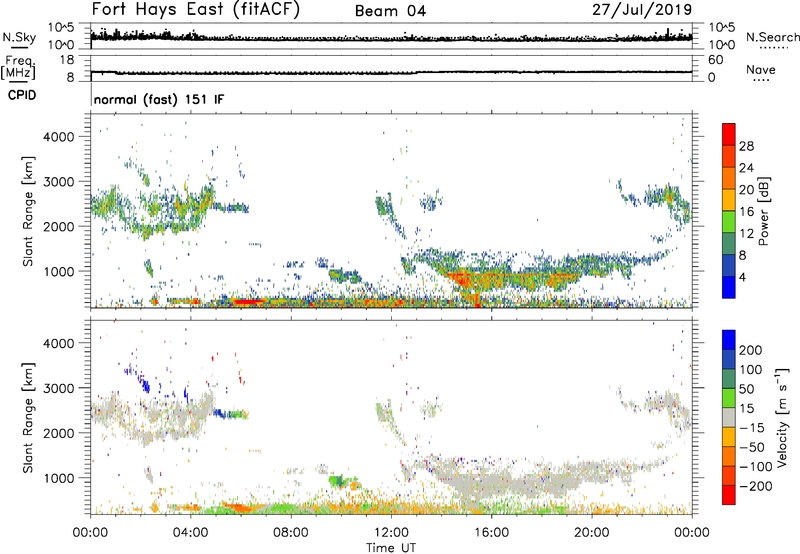
Task: Click the "16:00" time tick label
Action: pyautogui.click(x=491, y=533)
